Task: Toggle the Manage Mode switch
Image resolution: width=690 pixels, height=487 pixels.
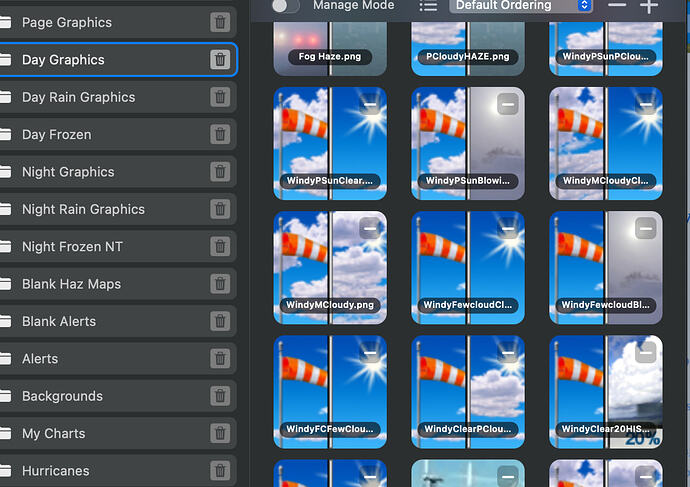Action: (x=286, y=6)
